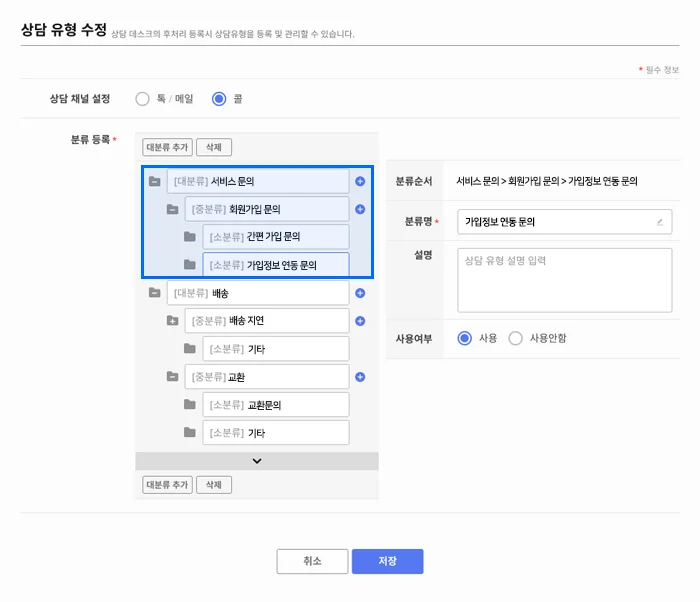Select the [대분류] 서비스 문의 row
The image size is (700, 602).
tap(258, 181)
